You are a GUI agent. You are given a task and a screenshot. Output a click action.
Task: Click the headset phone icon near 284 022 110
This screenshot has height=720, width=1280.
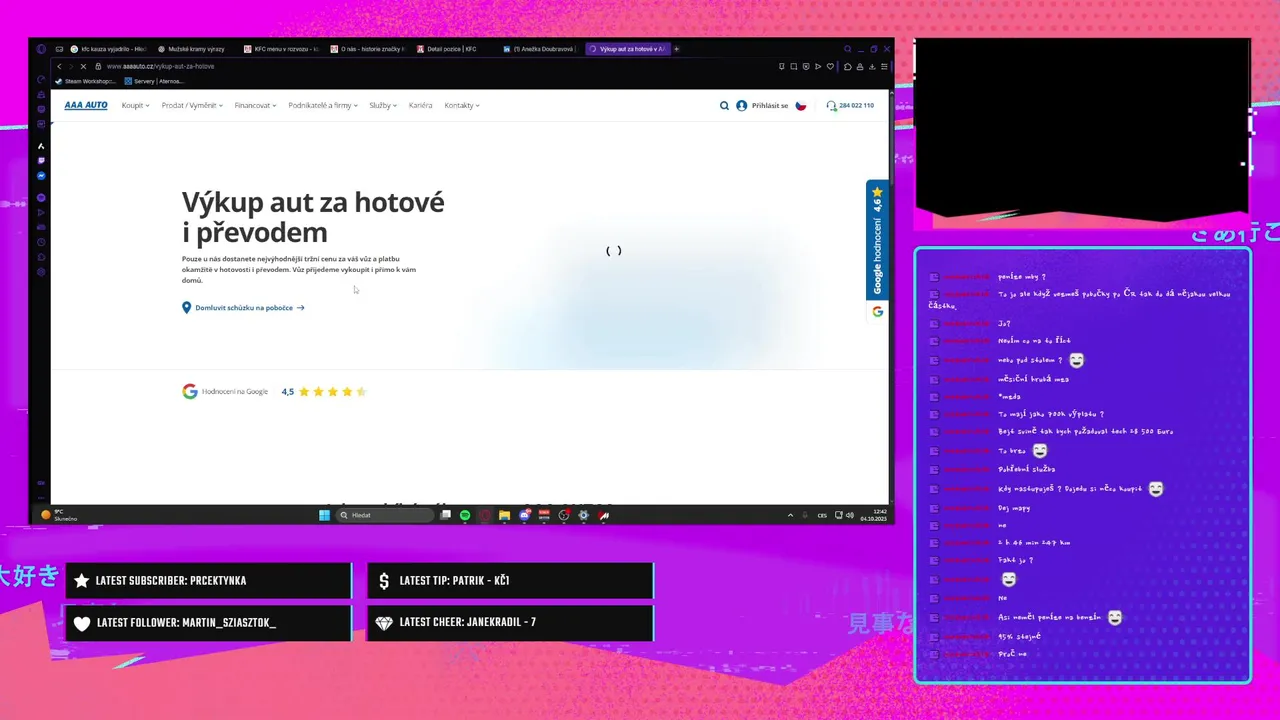(831, 105)
